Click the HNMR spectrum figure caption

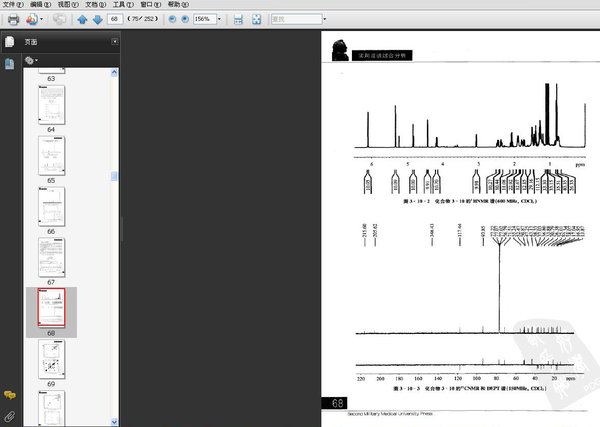click(470, 201)
